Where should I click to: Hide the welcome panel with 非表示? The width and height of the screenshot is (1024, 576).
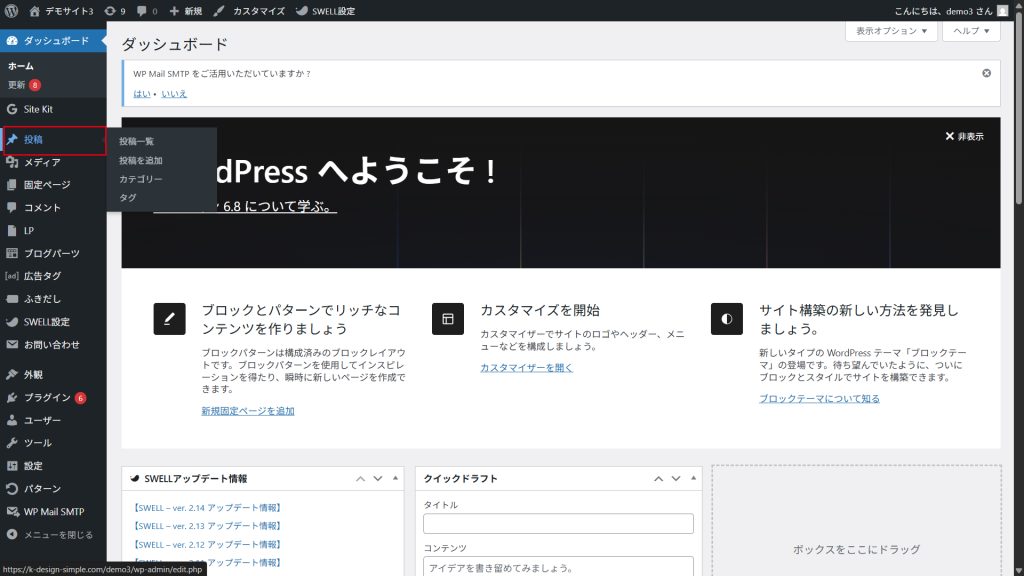coord(963,136)
